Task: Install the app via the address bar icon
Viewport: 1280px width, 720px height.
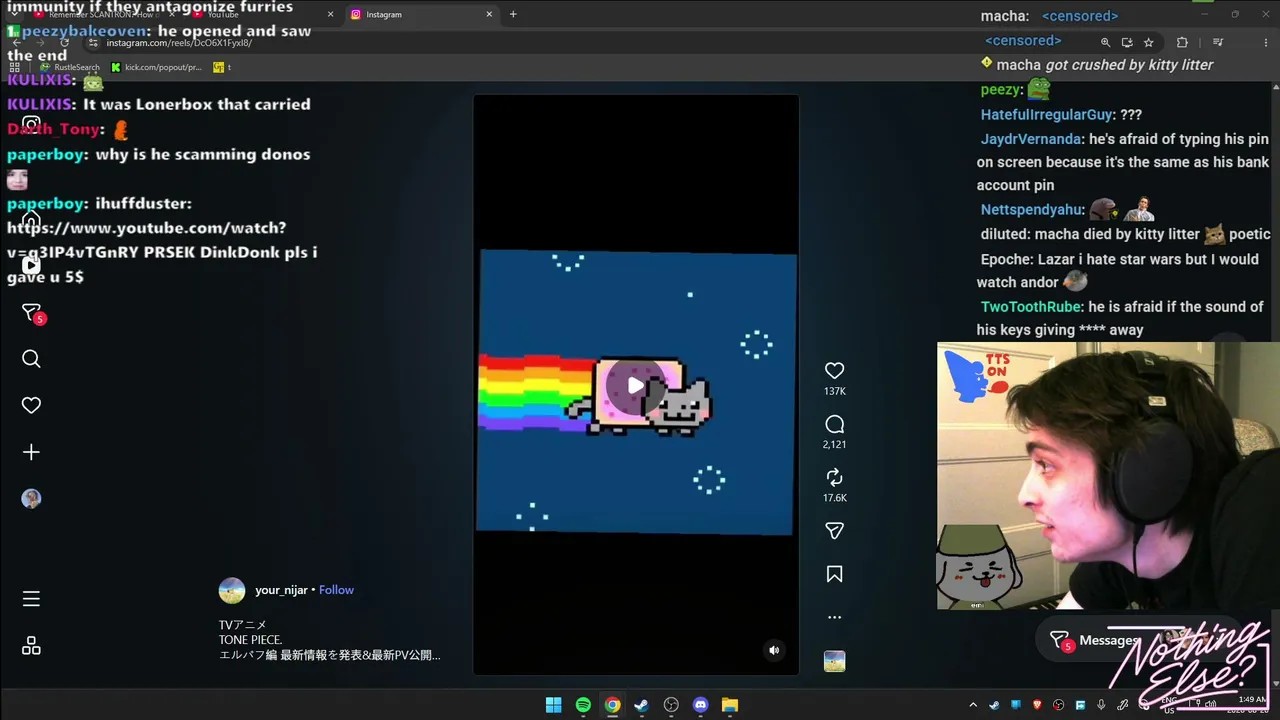Action: [1127, 42]
